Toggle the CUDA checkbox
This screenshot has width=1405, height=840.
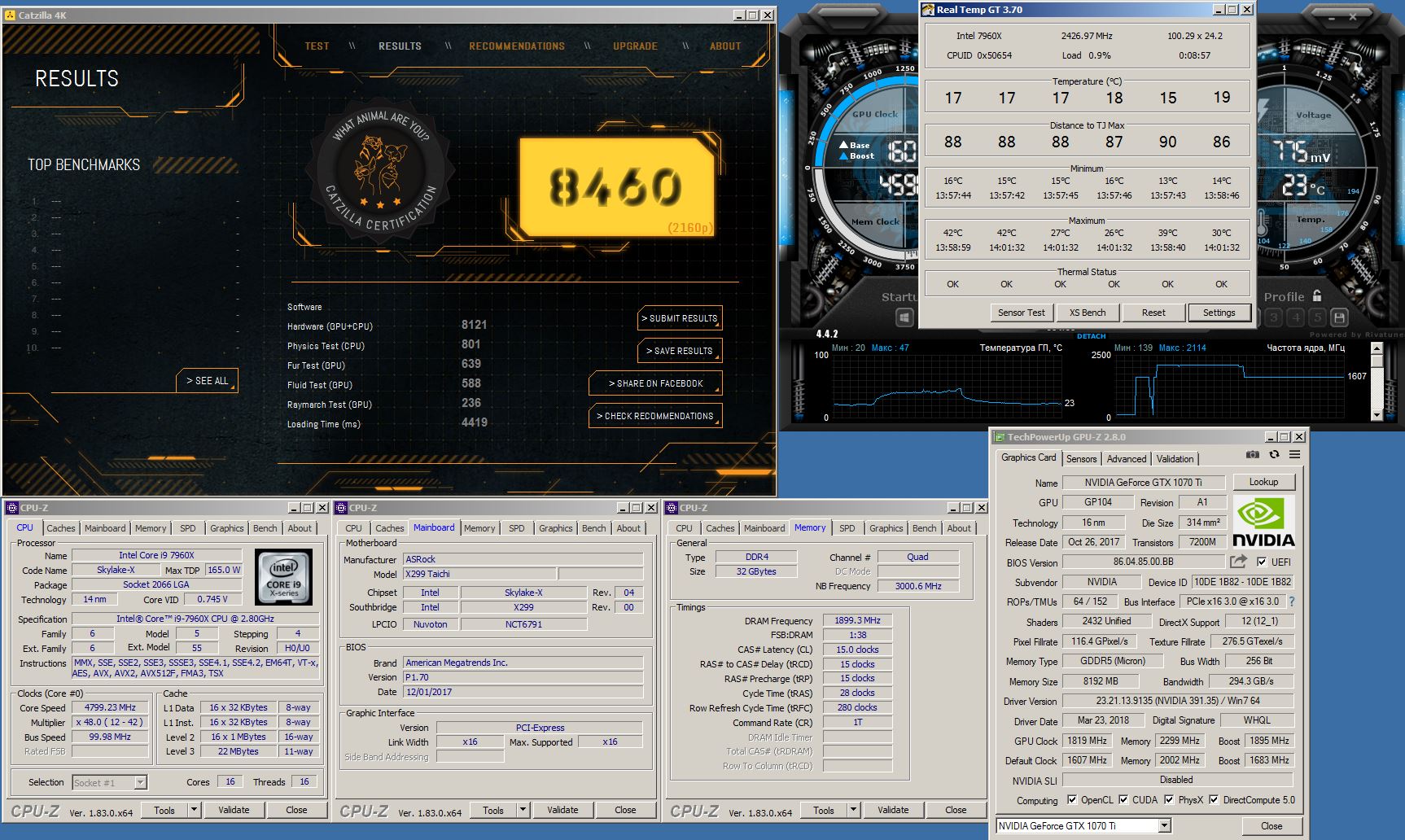1123,800
